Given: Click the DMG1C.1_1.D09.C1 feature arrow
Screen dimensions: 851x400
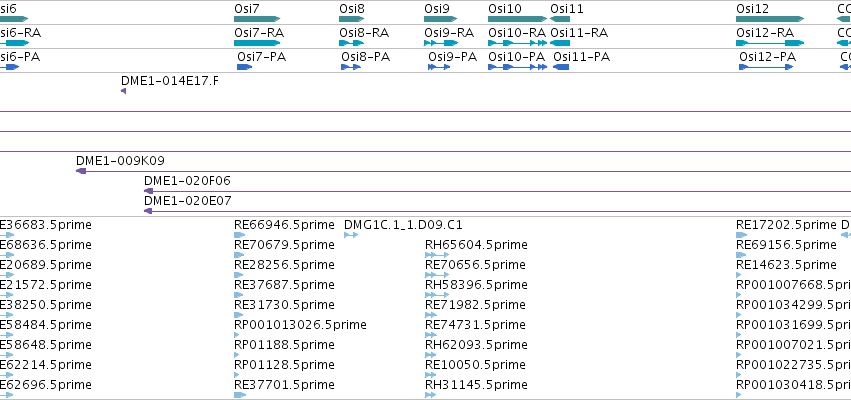Looking at the screenshot, I should [351, 235].
